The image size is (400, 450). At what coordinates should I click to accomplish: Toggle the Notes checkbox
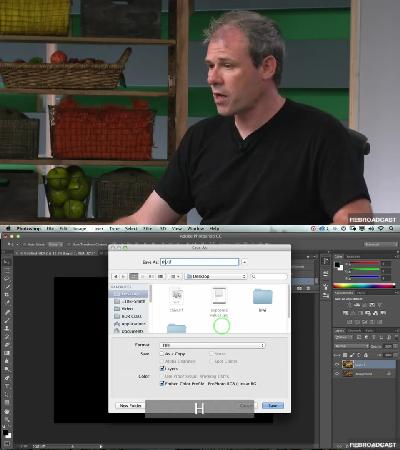[x=211, y=354]
